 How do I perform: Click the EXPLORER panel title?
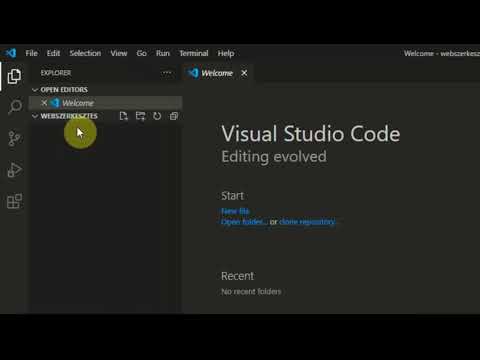56,73
